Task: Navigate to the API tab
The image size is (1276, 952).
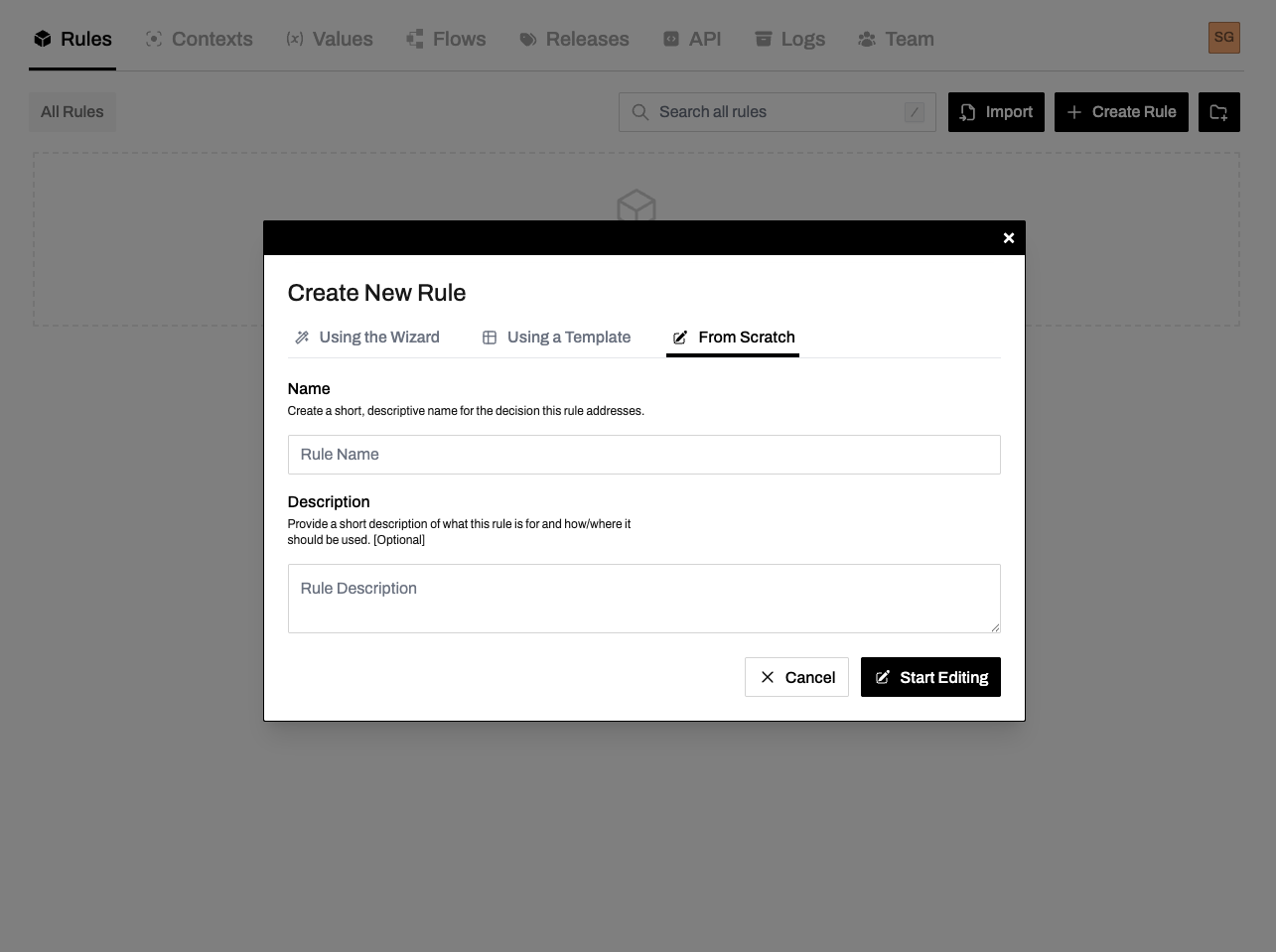Action: (692, 40)
